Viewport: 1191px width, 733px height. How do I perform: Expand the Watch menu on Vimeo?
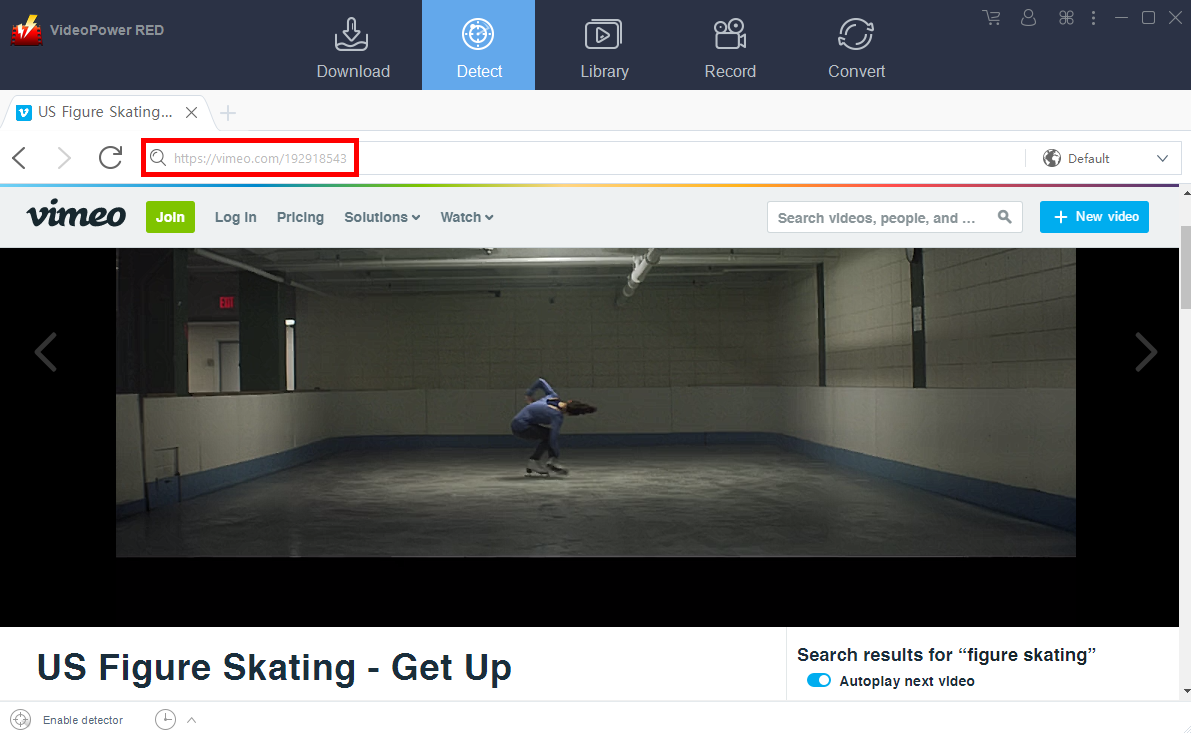[467, 217]
